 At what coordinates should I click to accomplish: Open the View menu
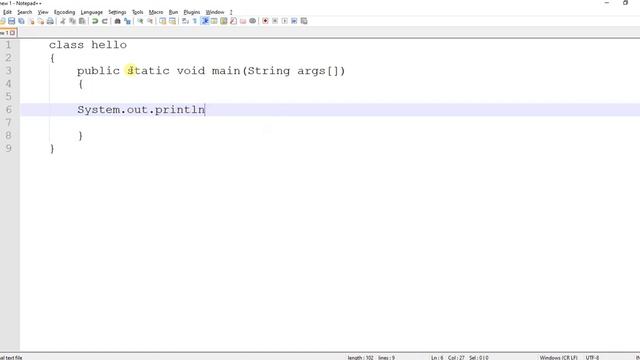(x=43, y=12)
